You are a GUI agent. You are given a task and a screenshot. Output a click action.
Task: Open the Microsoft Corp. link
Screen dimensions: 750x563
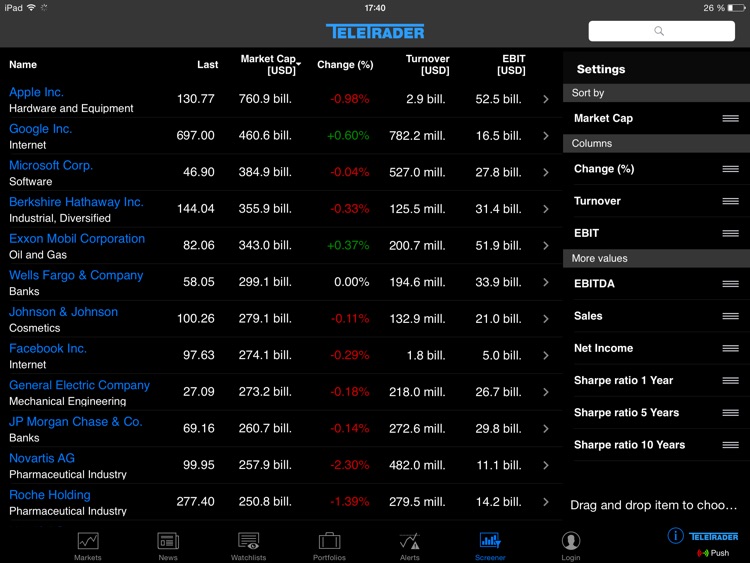[51, 166]
